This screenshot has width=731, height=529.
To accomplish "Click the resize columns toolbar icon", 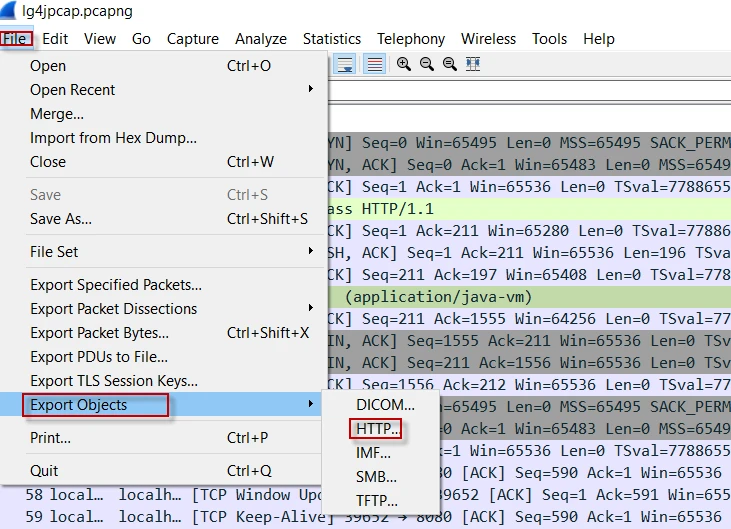I will pos(473,64).
